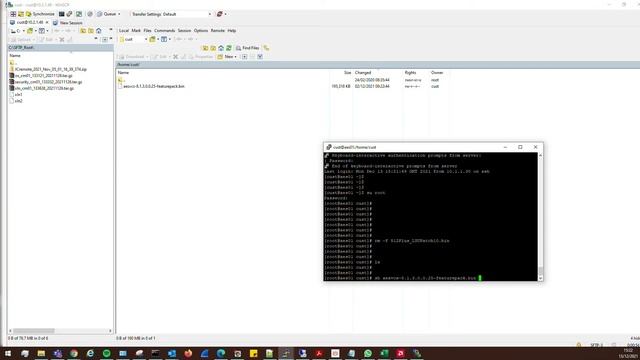The height and width of the screenshot is (360, 640).
Task: Sort remote files by Size column
Action: (347, 73)
